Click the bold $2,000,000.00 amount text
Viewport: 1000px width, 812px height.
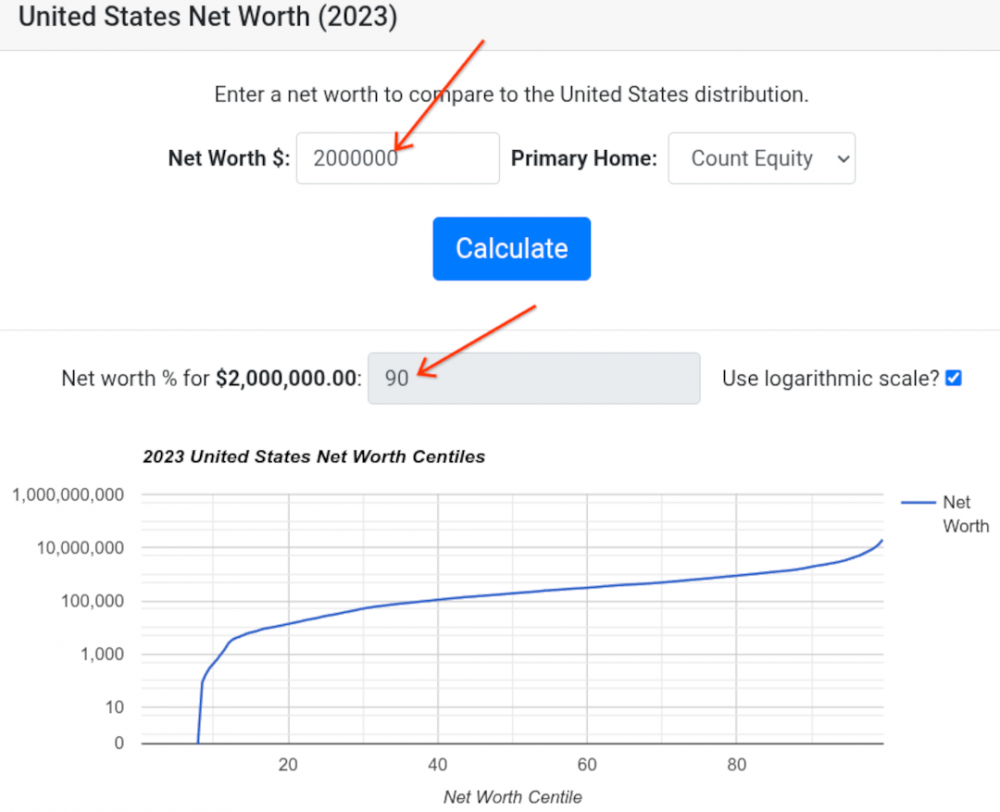285,379
